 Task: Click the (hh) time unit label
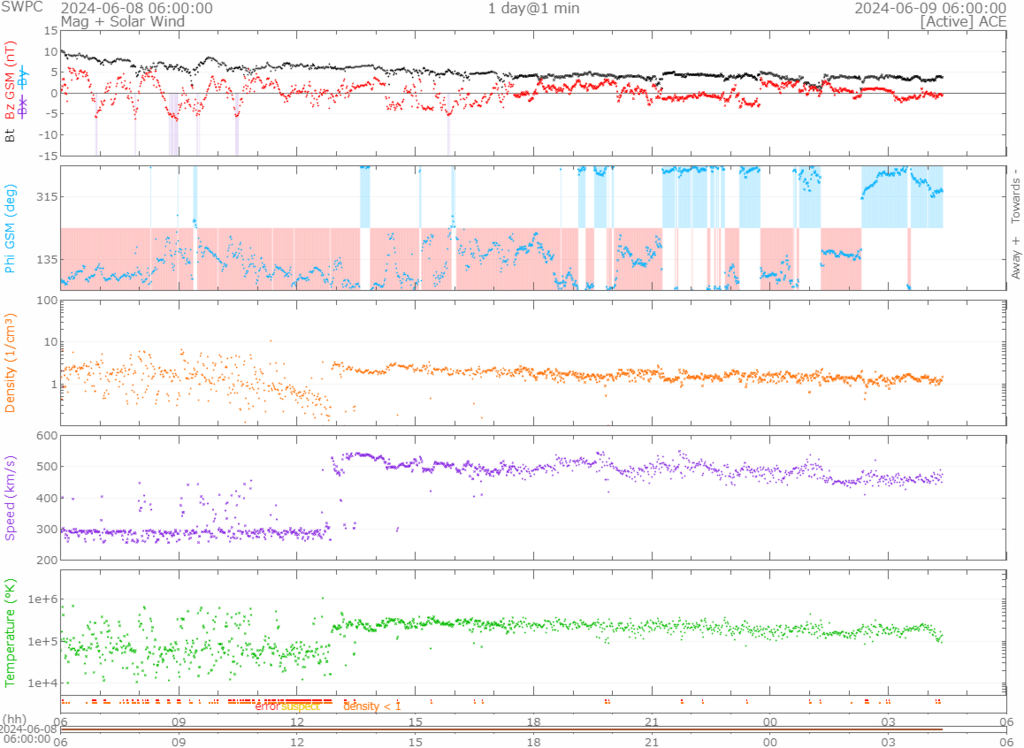pyautogui.click(x=14, y=719)
